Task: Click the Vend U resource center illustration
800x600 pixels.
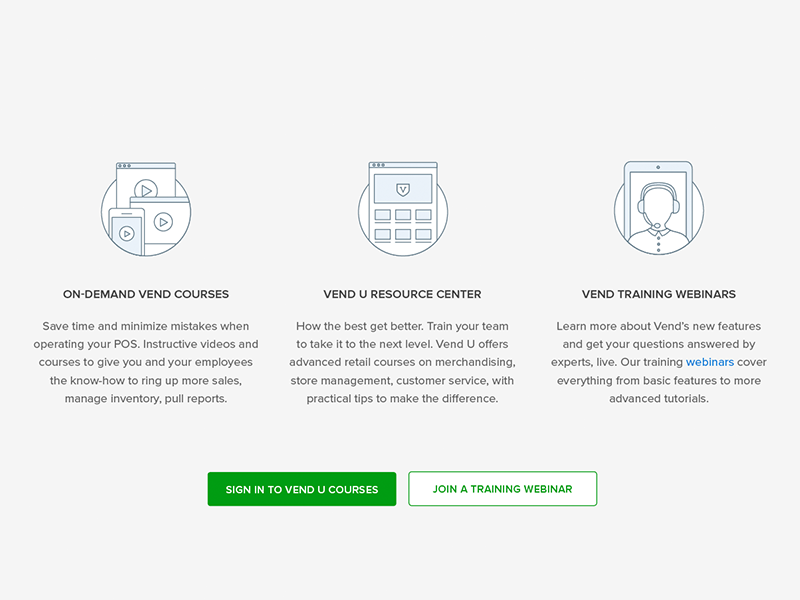Action: [x=403, y=209]
